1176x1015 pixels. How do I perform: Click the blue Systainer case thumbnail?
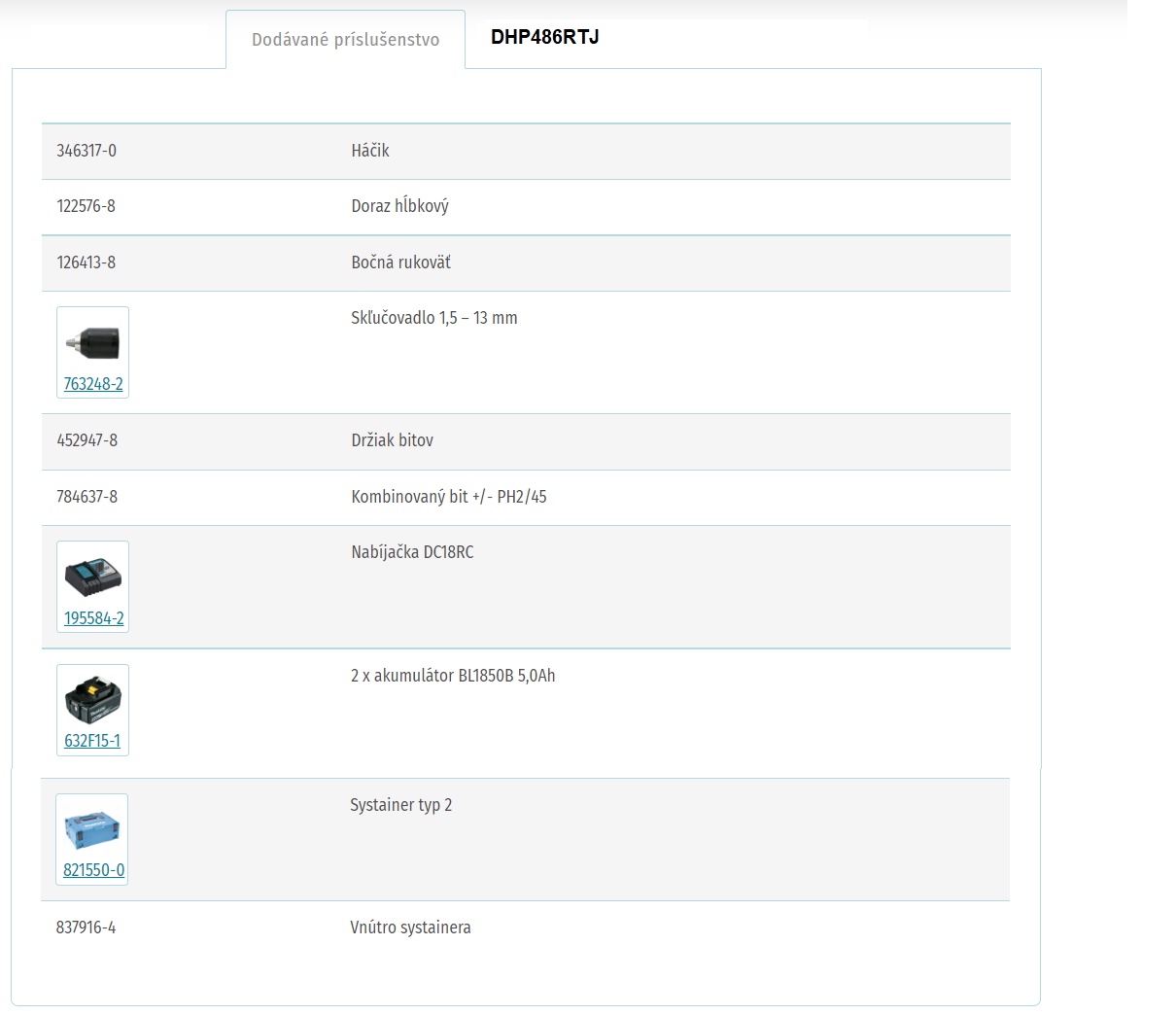pos(91,830)
